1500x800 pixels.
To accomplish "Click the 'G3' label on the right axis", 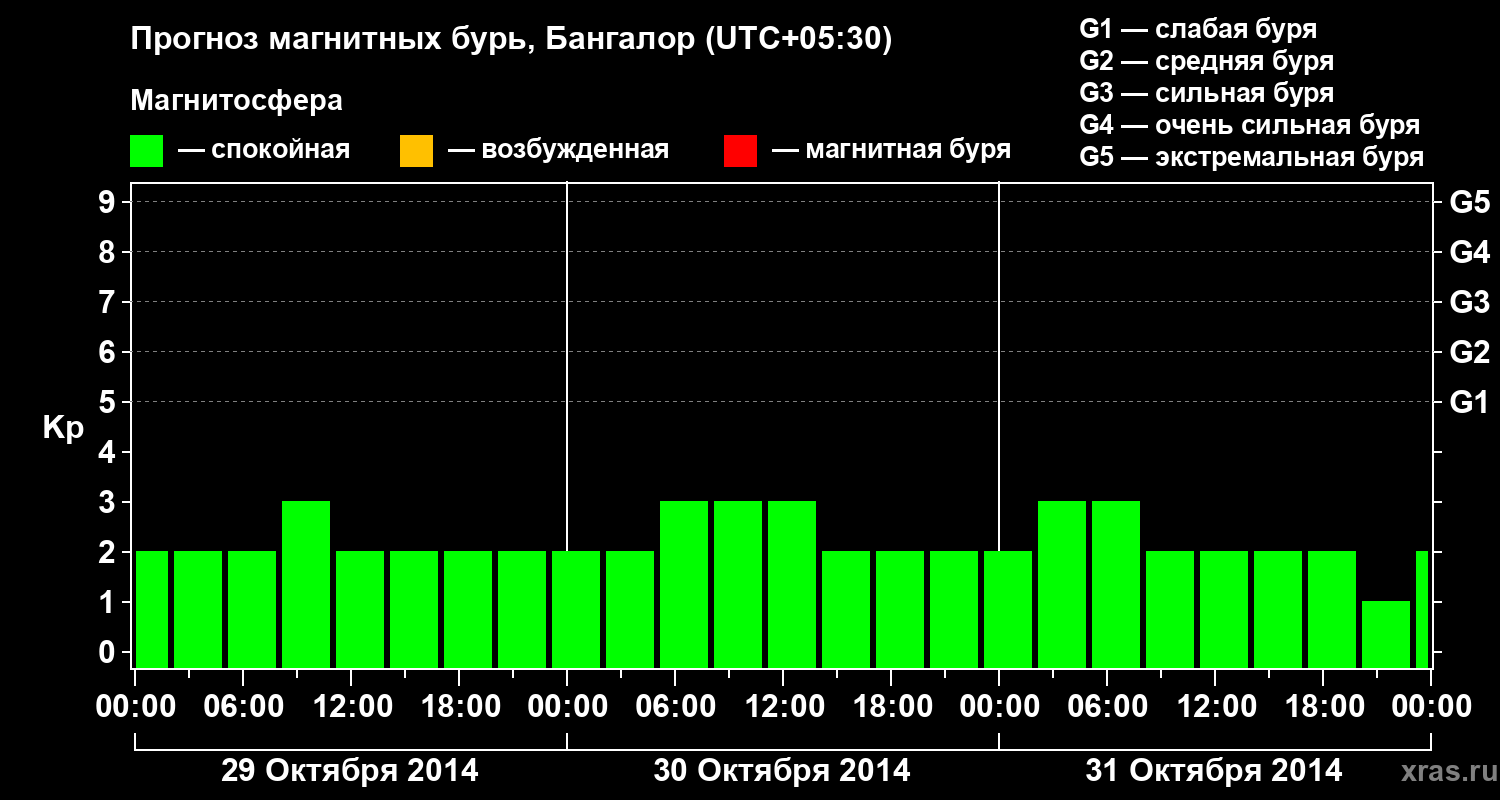I will click(1469, 303).
